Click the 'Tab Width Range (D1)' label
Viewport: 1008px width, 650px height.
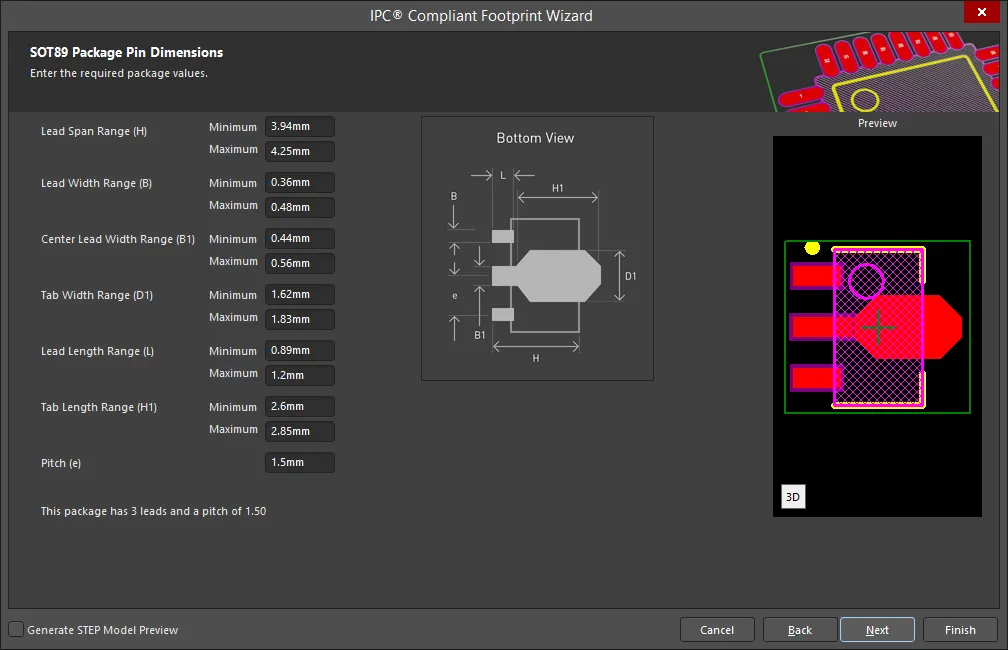click(96, 295)
